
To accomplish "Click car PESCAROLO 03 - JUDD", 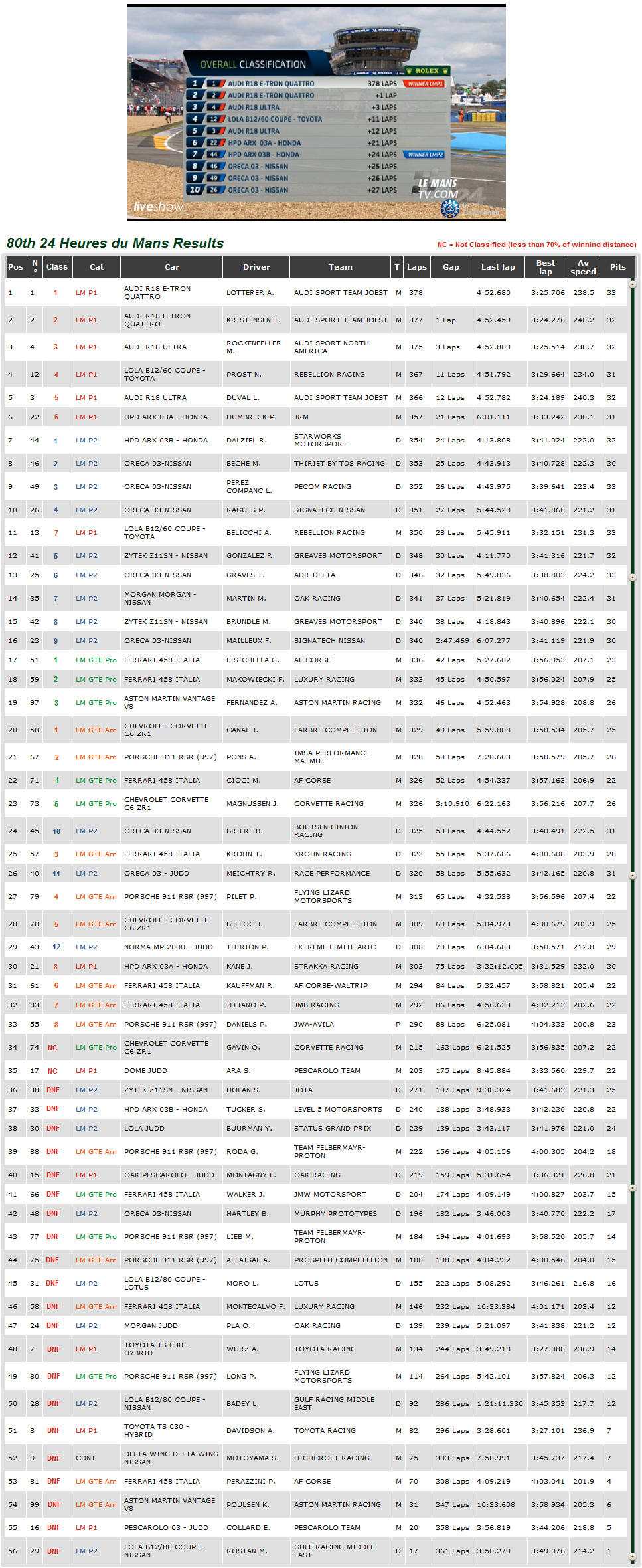I will [x=166, y=1527].
